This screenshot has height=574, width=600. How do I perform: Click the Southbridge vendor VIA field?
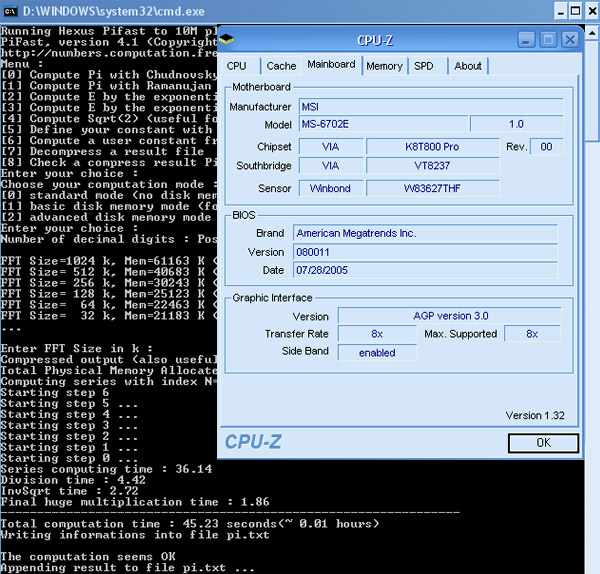pos(331,166)
